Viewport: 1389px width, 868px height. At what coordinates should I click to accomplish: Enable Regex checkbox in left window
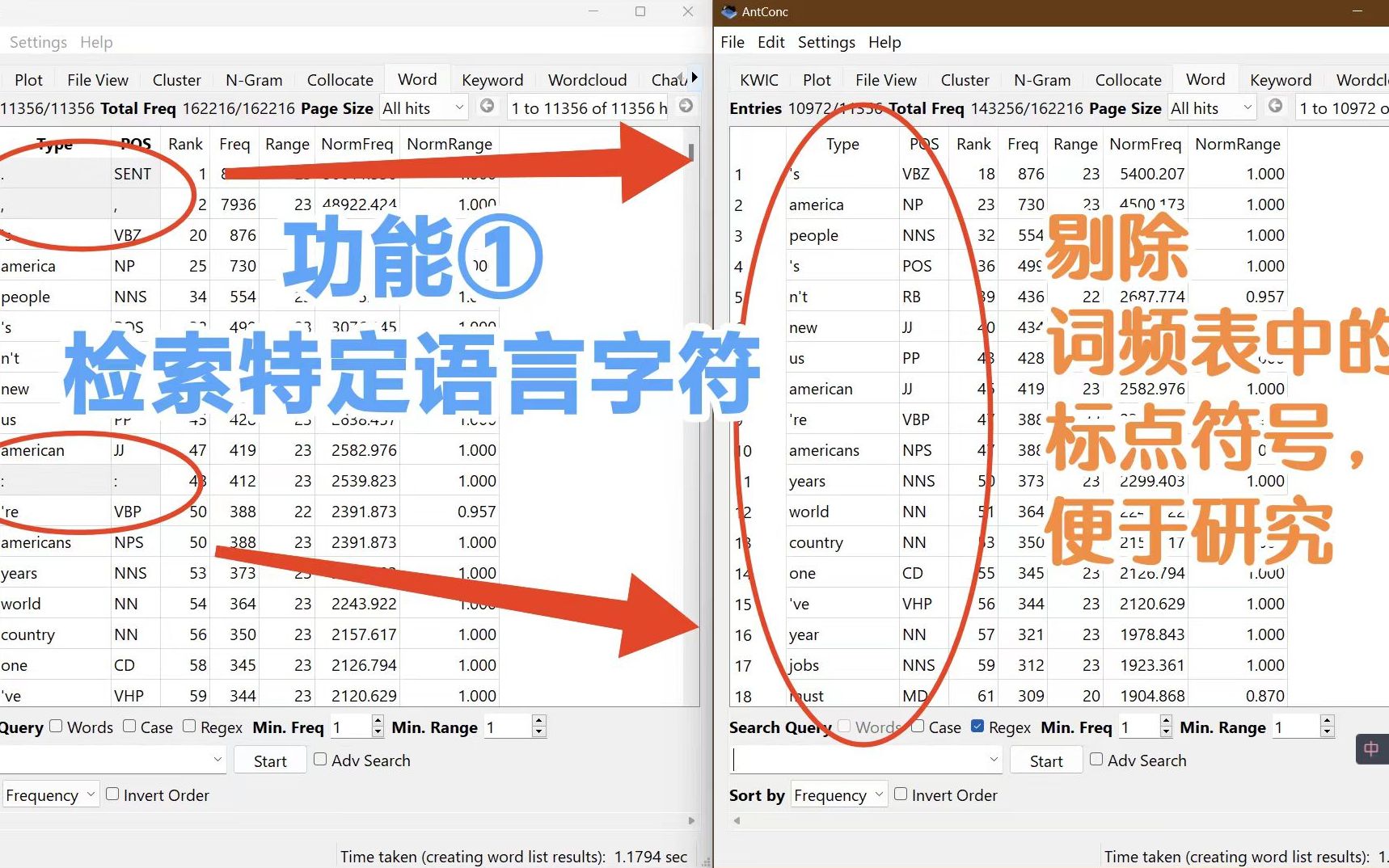[x=189, y=726]
